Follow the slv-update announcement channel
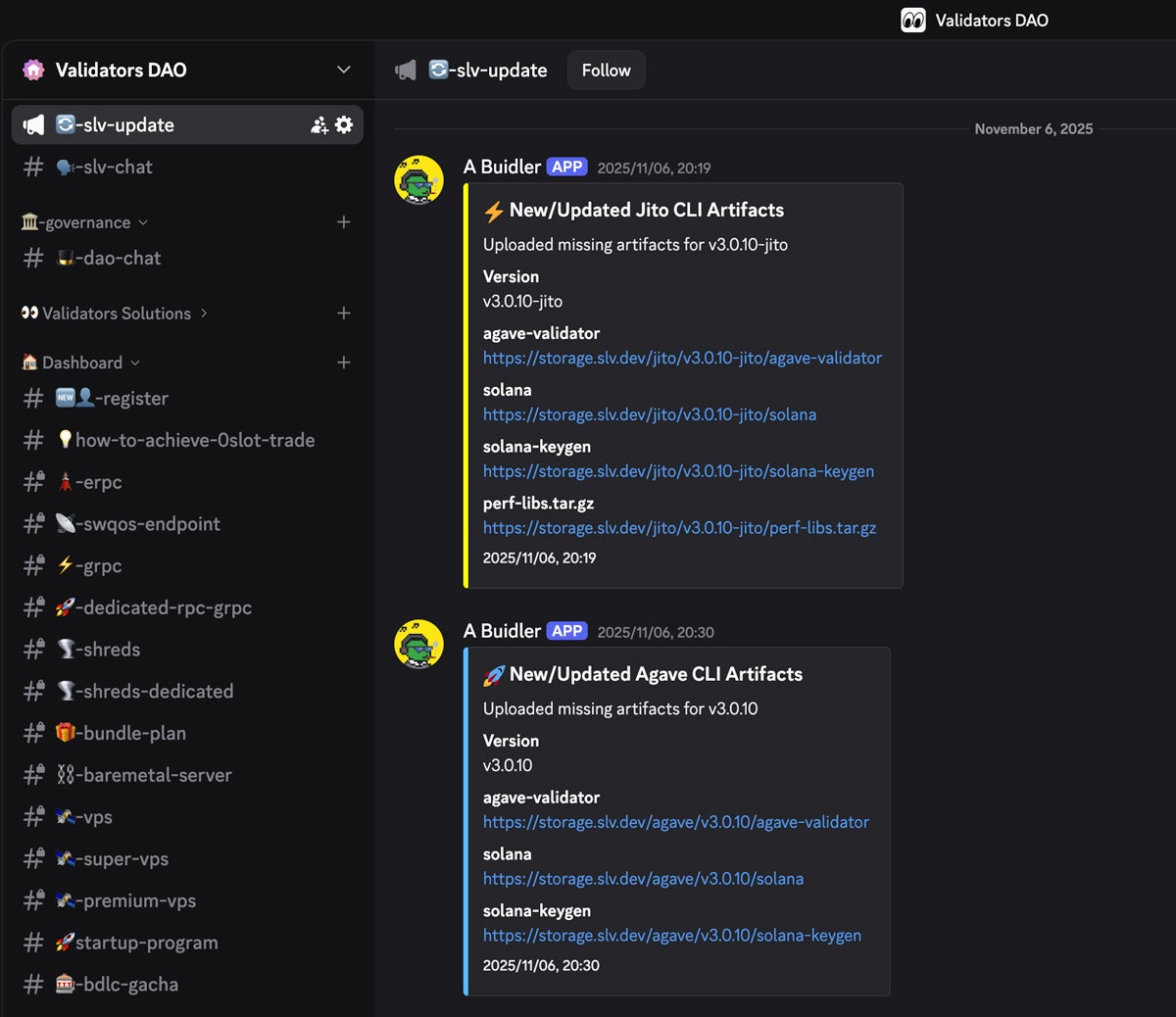The image size is (1176, 1017). coord(606,71)
